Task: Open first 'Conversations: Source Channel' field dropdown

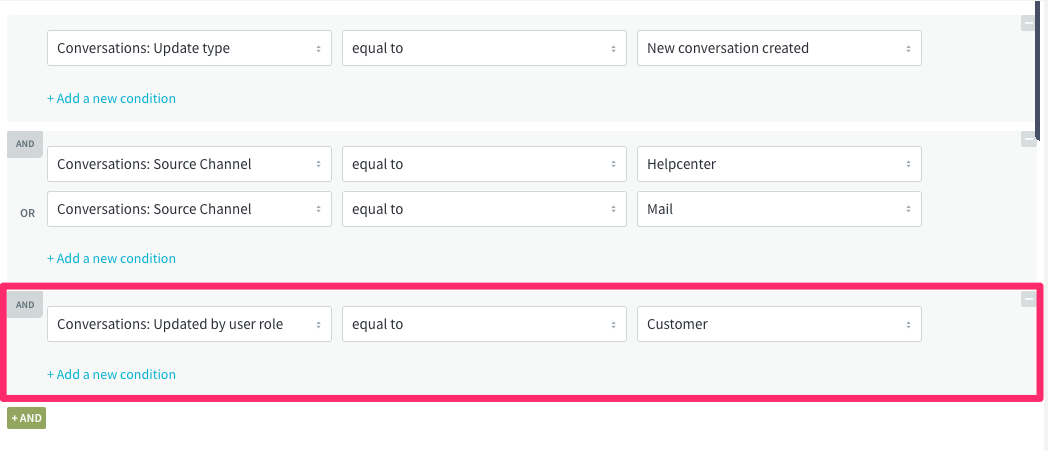Action: pyautogui.click(x=189, y=164)
